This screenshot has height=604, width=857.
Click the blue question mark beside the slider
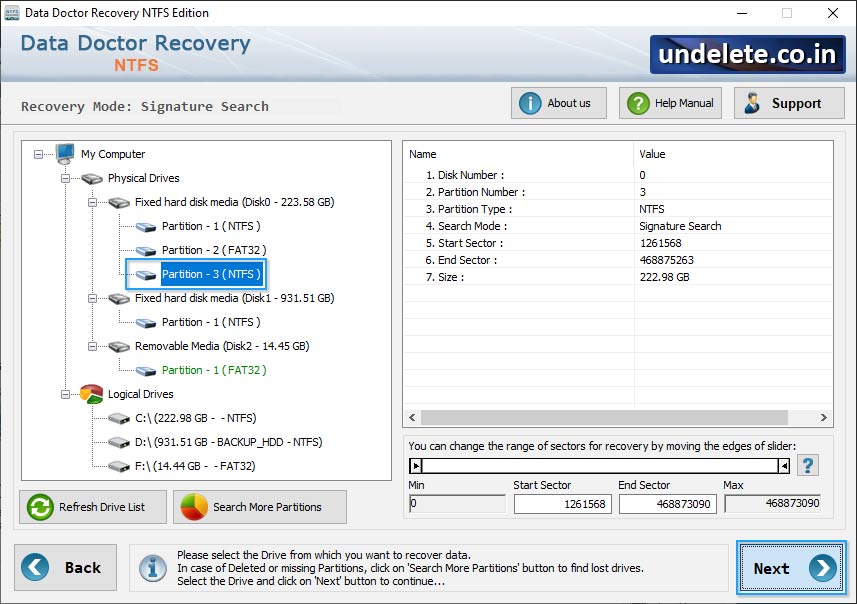808,465
